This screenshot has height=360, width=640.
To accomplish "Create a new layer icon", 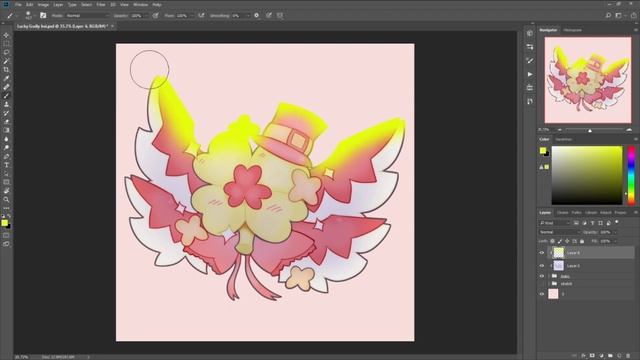I will point(619,356).
